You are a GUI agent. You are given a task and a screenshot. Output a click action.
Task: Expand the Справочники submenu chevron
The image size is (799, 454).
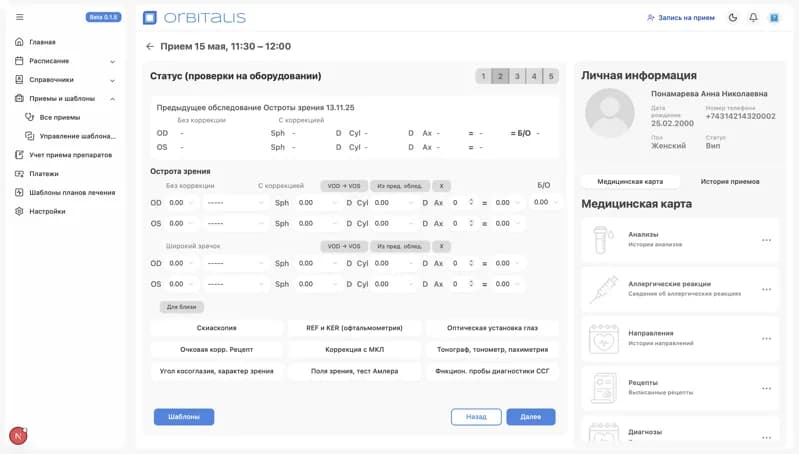113,80
